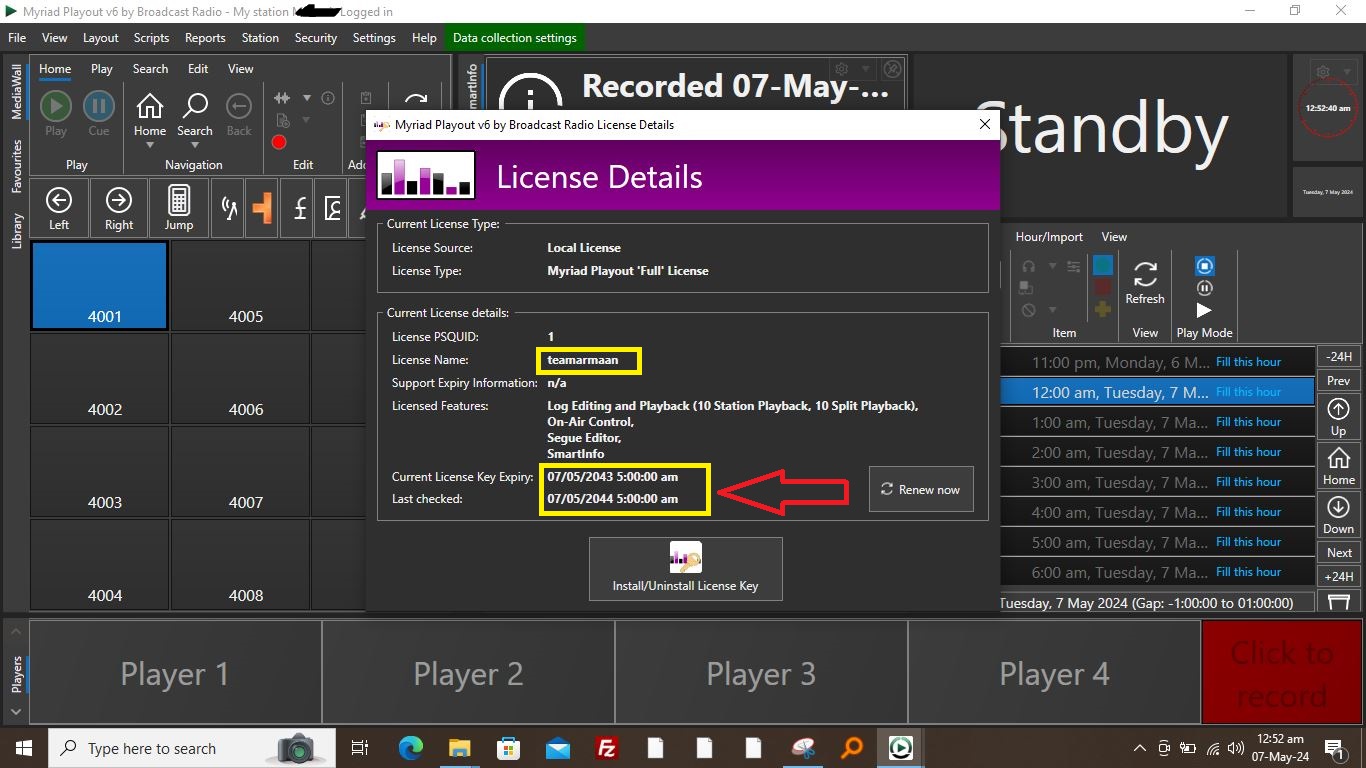
Task: Select stop-after-item play mode icon
Action: tap(1205, 266)
